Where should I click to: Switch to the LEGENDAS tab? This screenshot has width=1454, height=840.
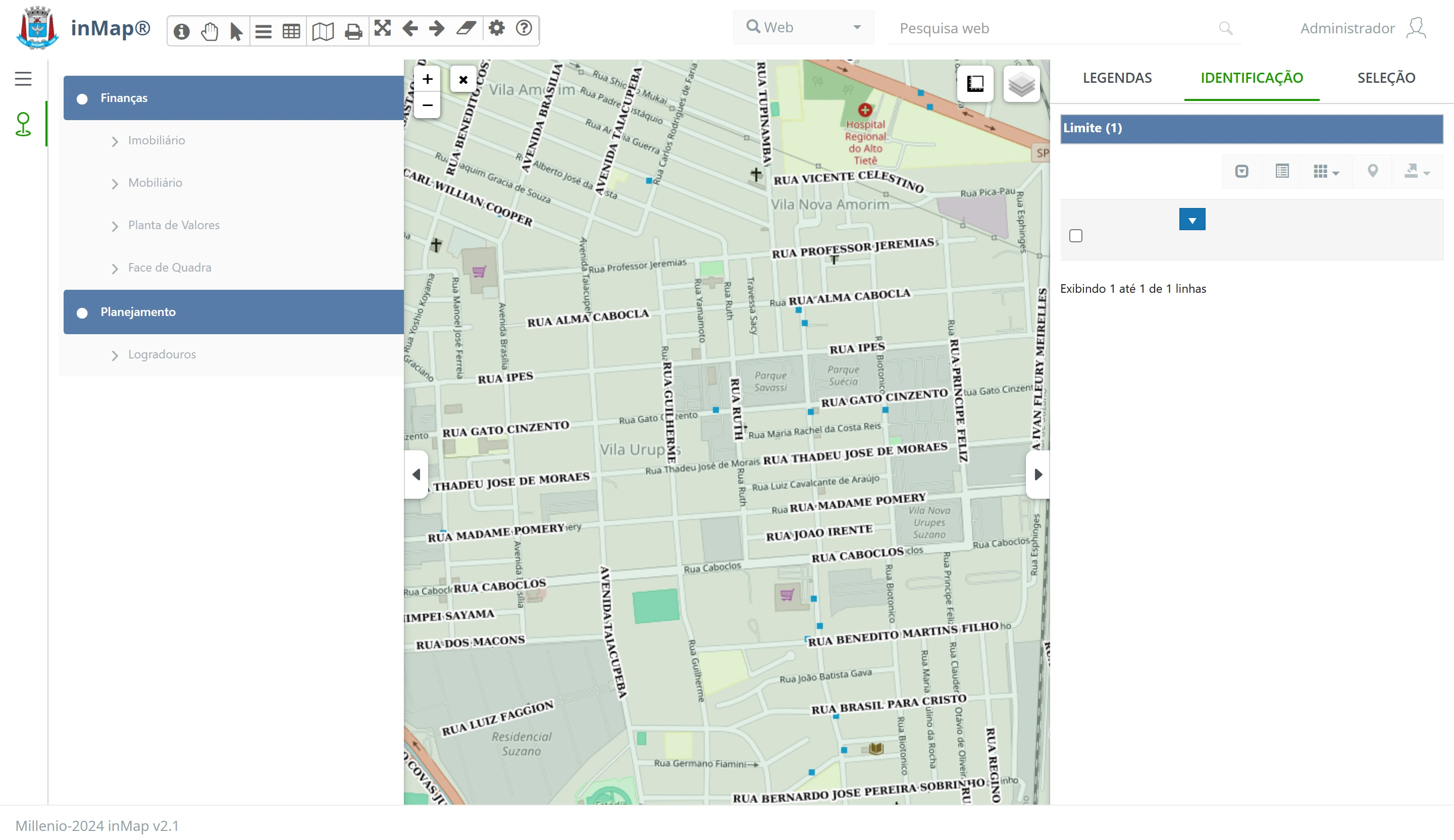pos(1117,78)
